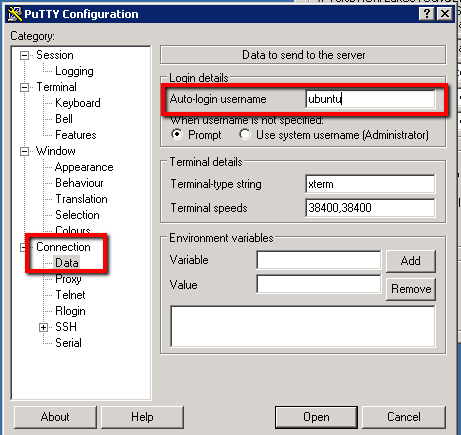
Task: Click the PuTTY icon in title bar
Action: point(14,14)
